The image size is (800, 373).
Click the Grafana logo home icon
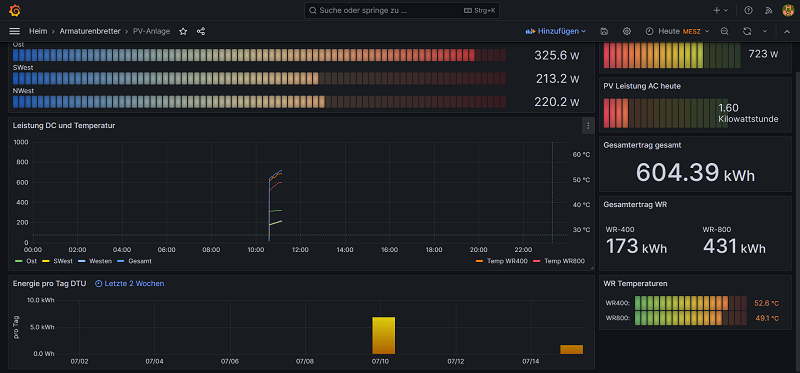coord(15,10)
